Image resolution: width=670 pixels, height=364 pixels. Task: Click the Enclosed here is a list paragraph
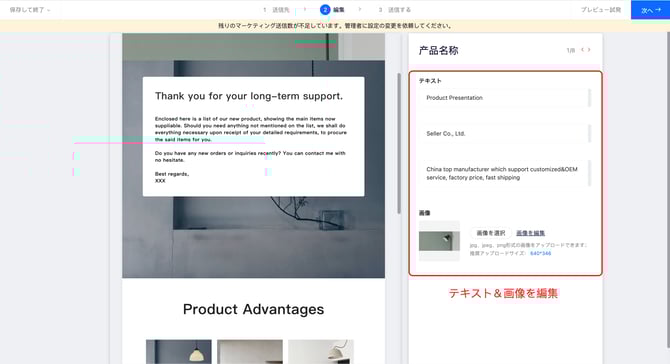click(251, 129)
